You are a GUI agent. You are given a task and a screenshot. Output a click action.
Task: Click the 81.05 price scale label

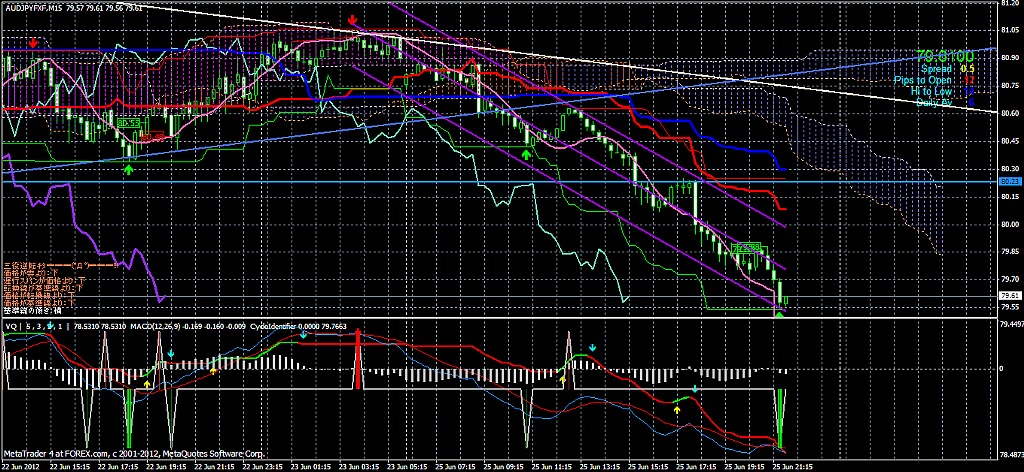1008,30
